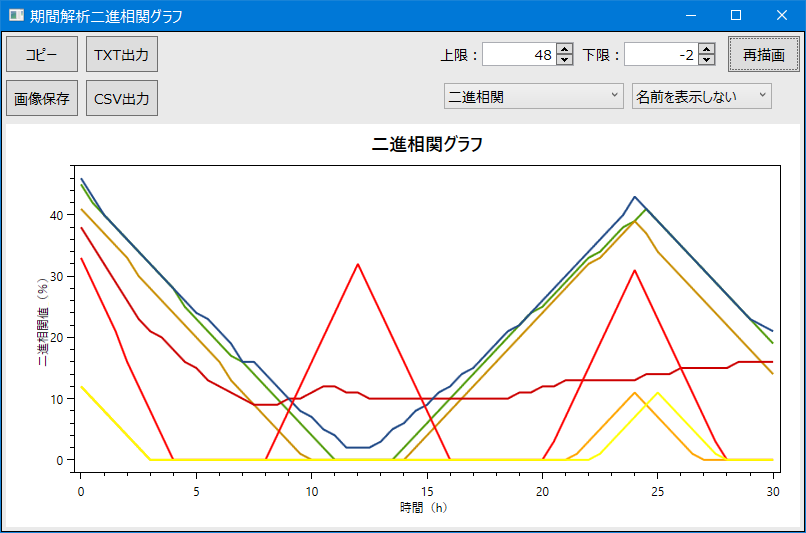This screenshot has height=533, width=806.
Task: Increase the 下限 value with up arrow
Action: click(707, 49)
